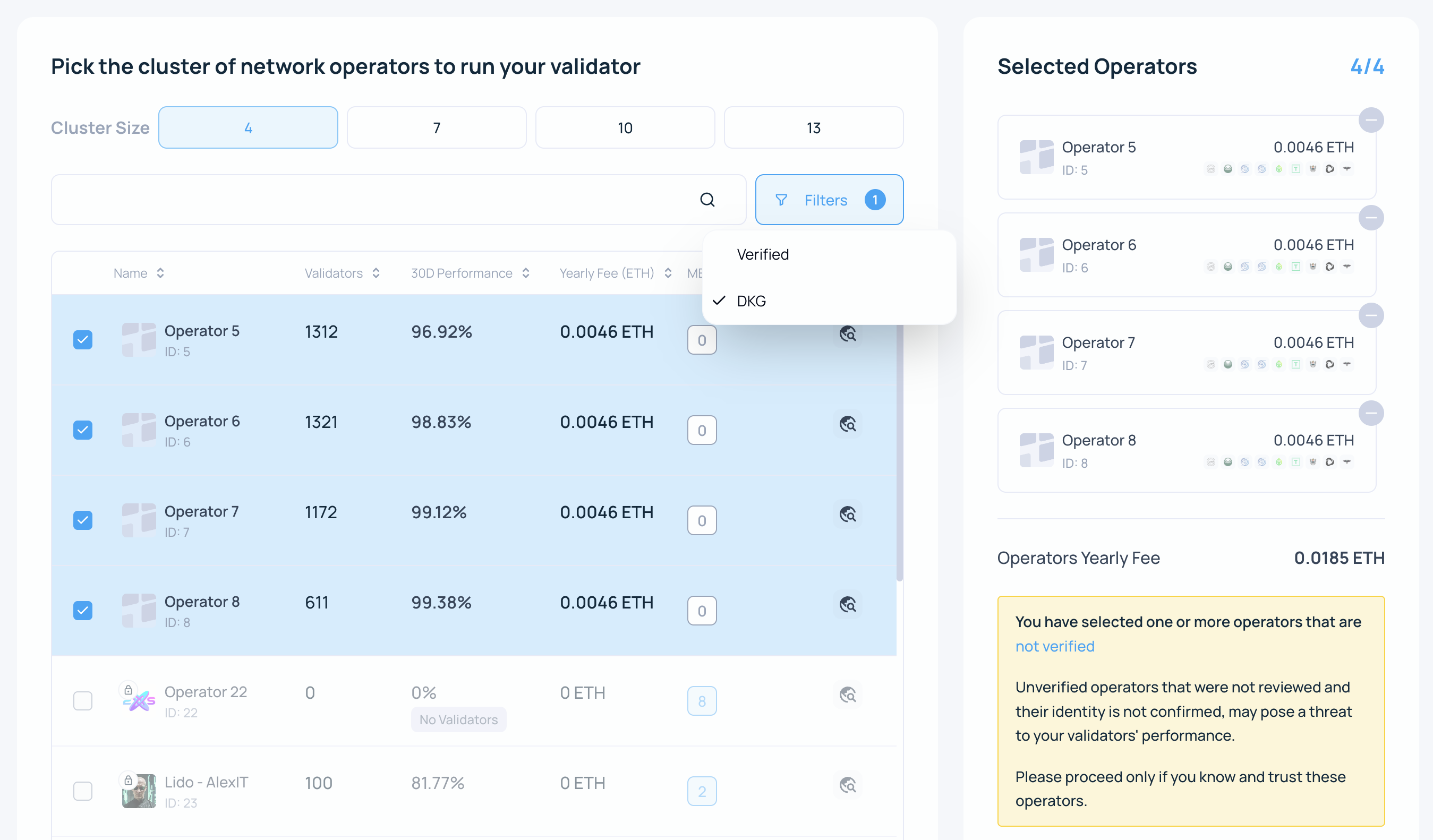
Task: Open the 'not verified' link
Action: click(1054, 646)
